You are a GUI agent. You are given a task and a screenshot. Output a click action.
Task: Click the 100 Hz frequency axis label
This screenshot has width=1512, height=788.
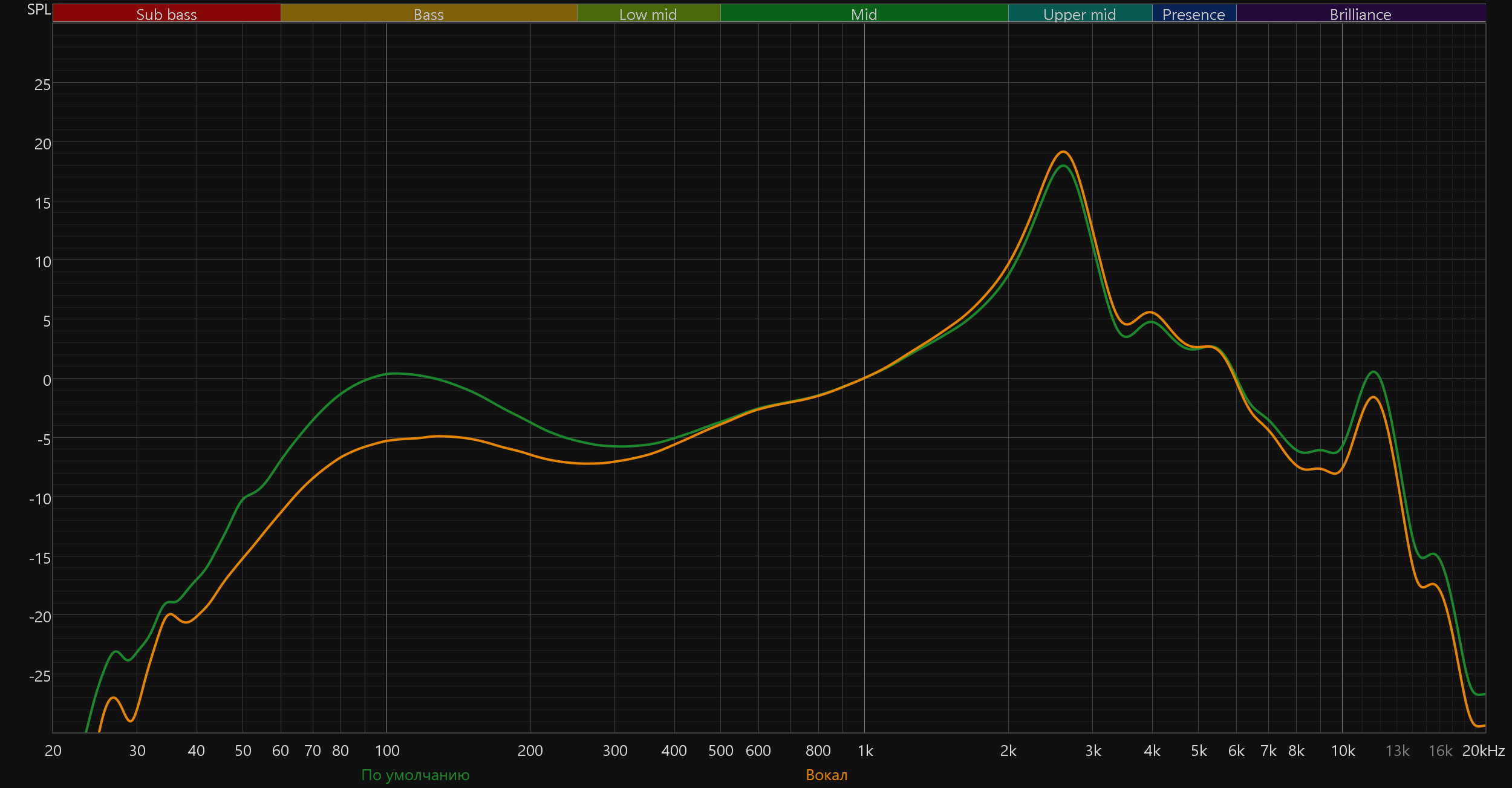pos(387,751)
